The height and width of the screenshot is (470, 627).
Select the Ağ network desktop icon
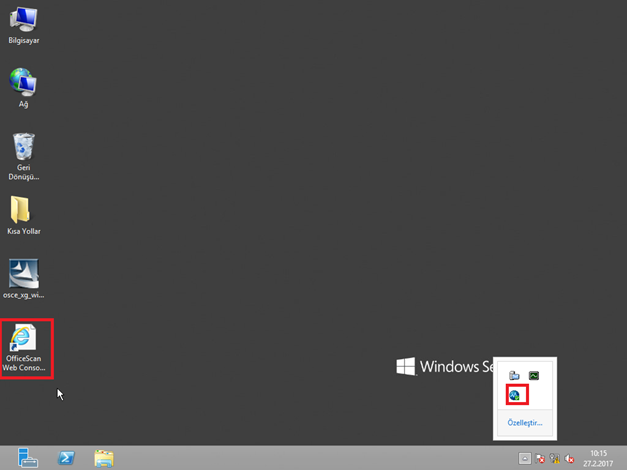23,88
